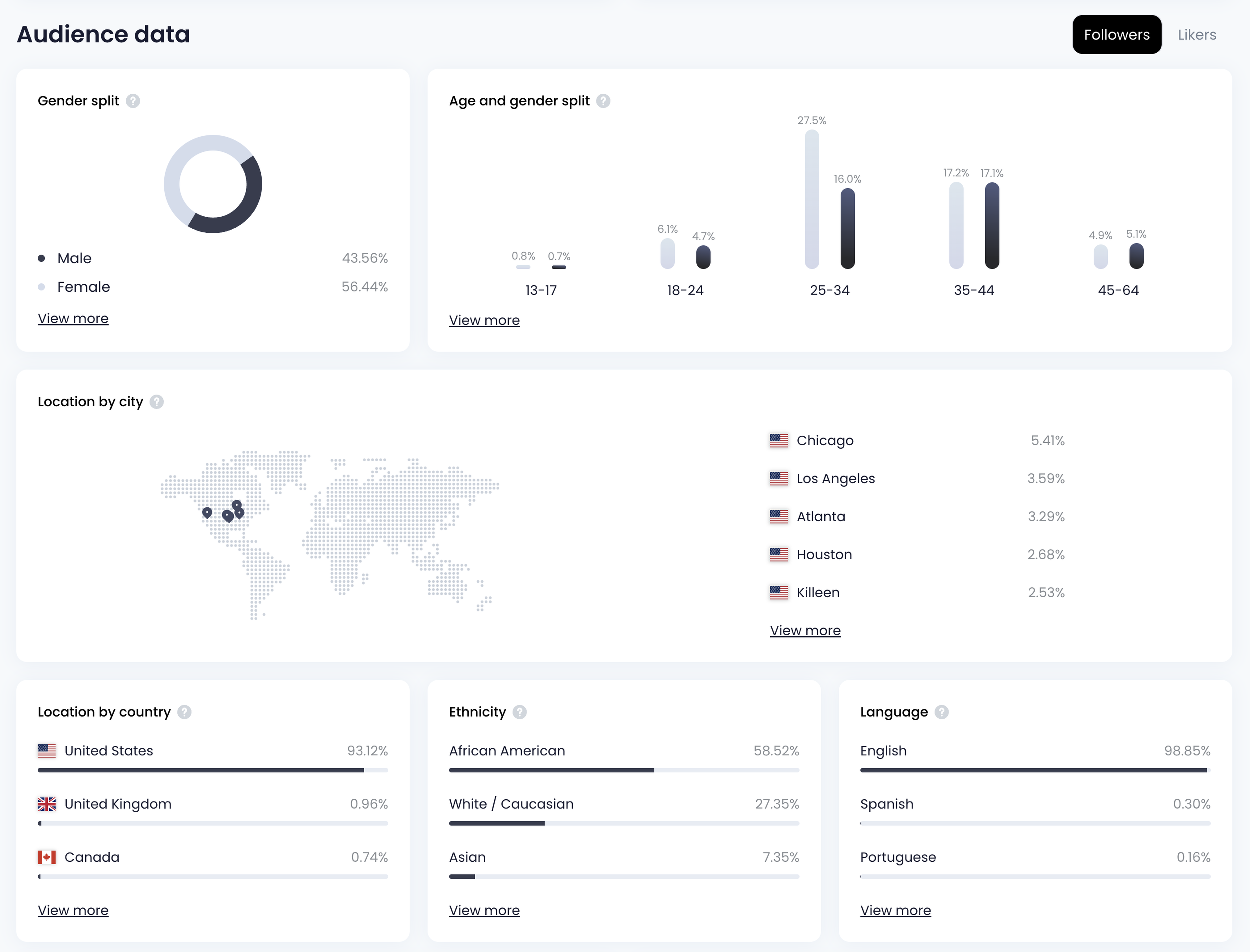Click the United States percentage progress bar
1250x952 pixels.
[x=212, y=770]
